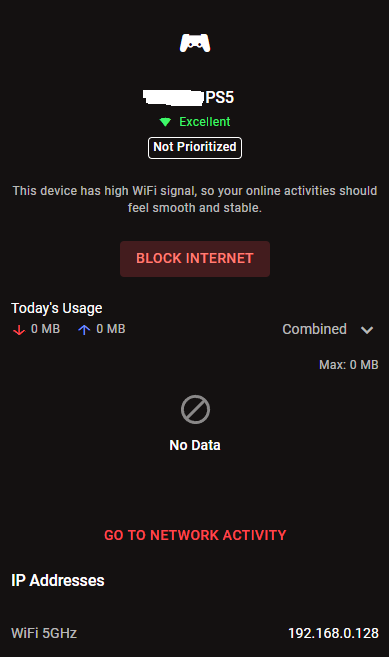Image resolution: width=389 pixels, height=657 pixels.
Task: Click the WiFi 5GHz connection label
Action: tap(44, 633)
